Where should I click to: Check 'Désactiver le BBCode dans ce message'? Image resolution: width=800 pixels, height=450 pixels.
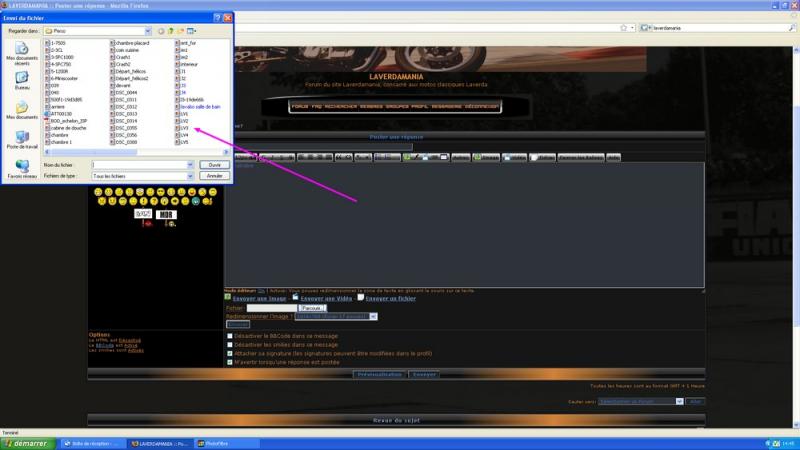(x=230, y=336)
